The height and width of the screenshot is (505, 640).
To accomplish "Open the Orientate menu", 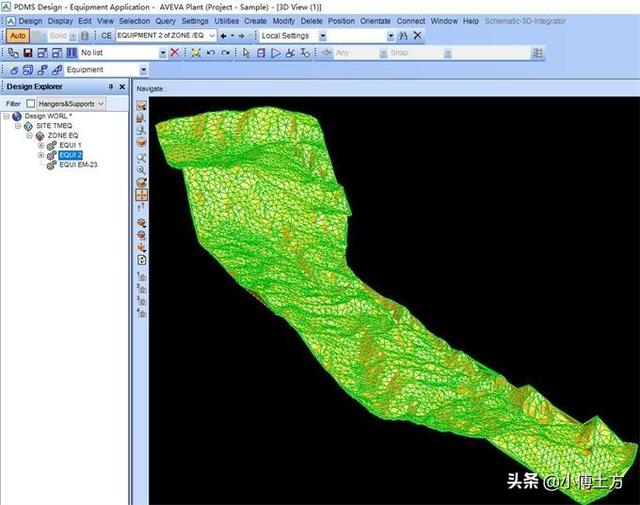I will click(375, 20).
